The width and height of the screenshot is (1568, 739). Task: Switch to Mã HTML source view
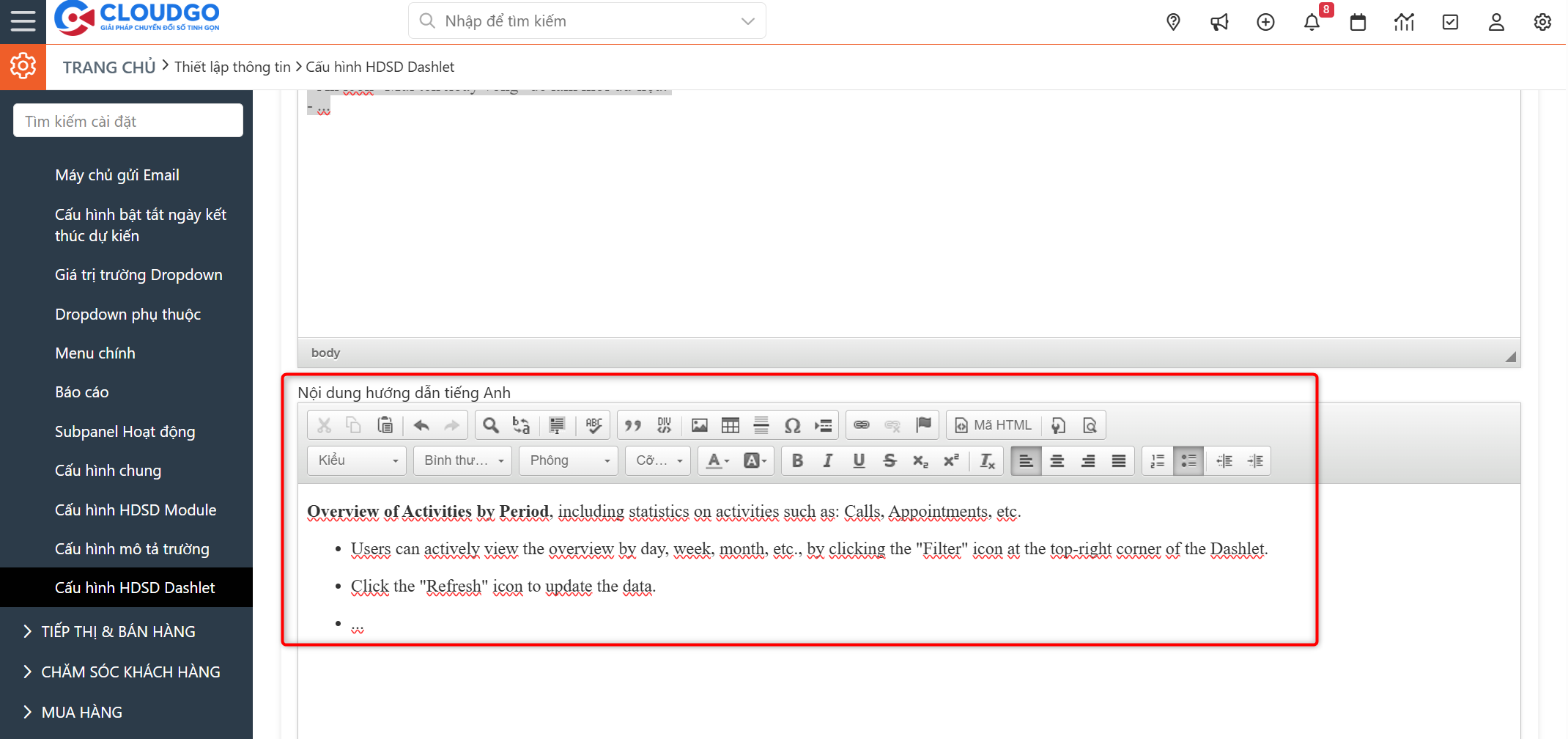click(994, 425)
